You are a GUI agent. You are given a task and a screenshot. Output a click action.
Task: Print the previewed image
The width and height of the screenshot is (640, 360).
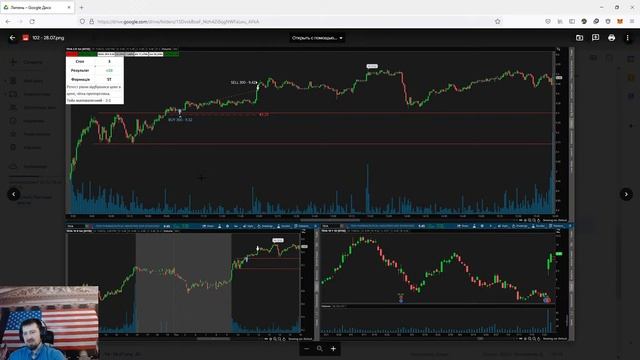[x=611, y=38]
